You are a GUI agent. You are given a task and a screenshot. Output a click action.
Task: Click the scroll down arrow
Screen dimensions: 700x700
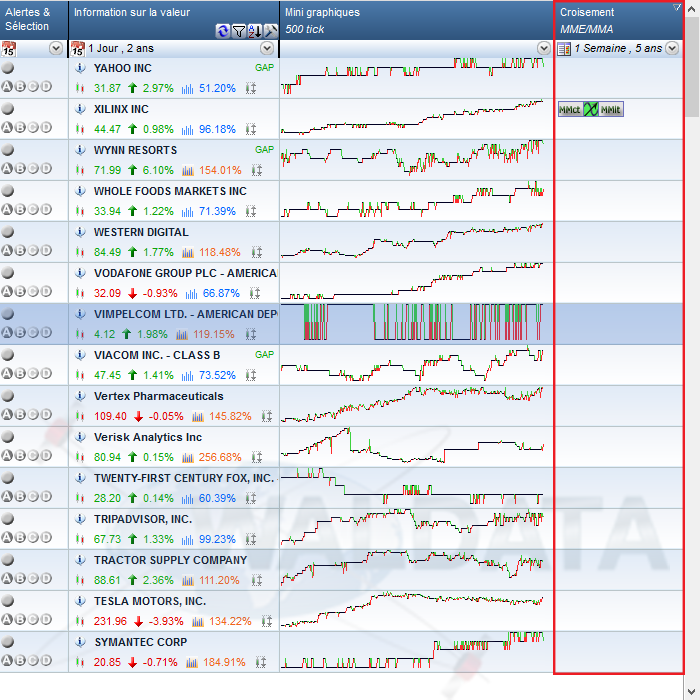693,691
